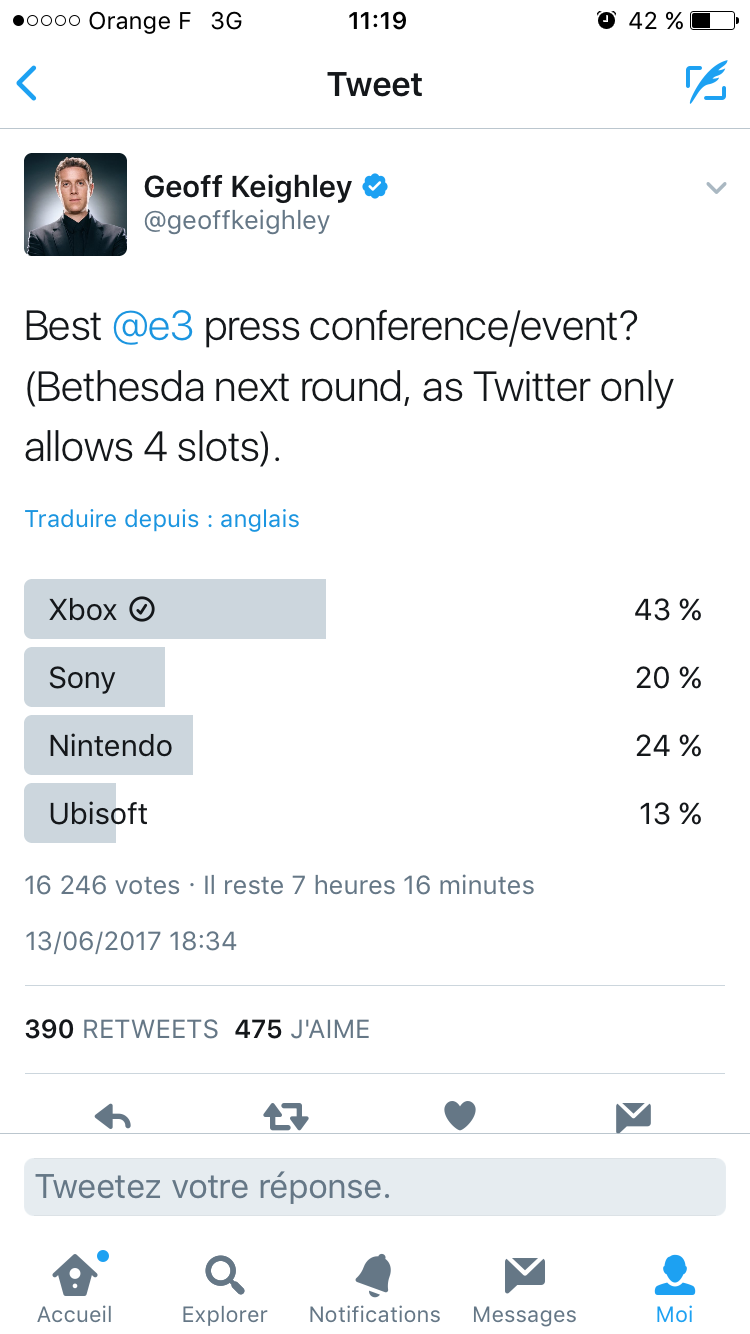Like the tweet with heart icon

click(x=460, y=1116)
